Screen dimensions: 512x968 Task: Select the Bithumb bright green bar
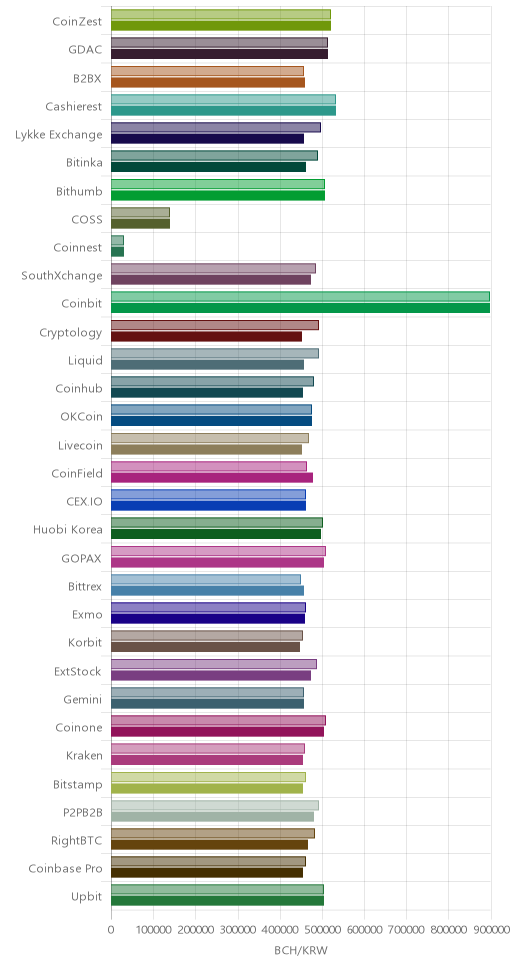pyautogui.click(x=218, y=195)
